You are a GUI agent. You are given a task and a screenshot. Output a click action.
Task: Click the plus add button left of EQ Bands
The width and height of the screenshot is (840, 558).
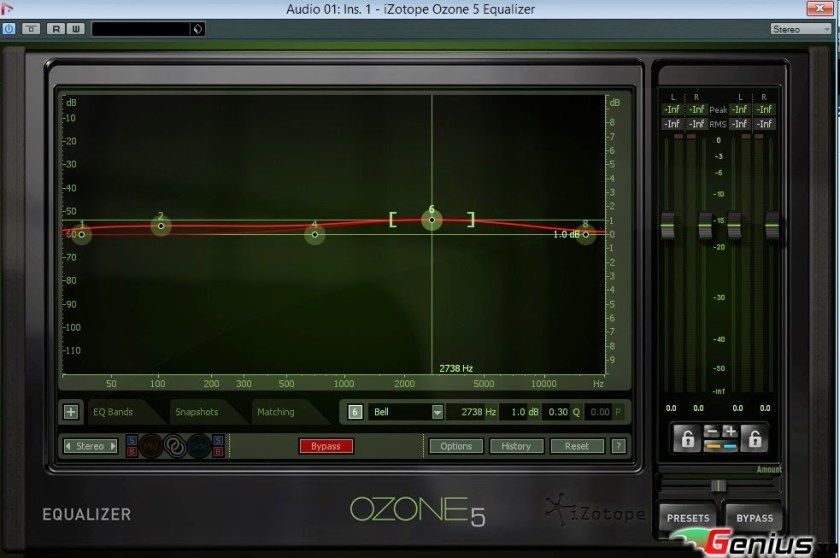(71, 411)
